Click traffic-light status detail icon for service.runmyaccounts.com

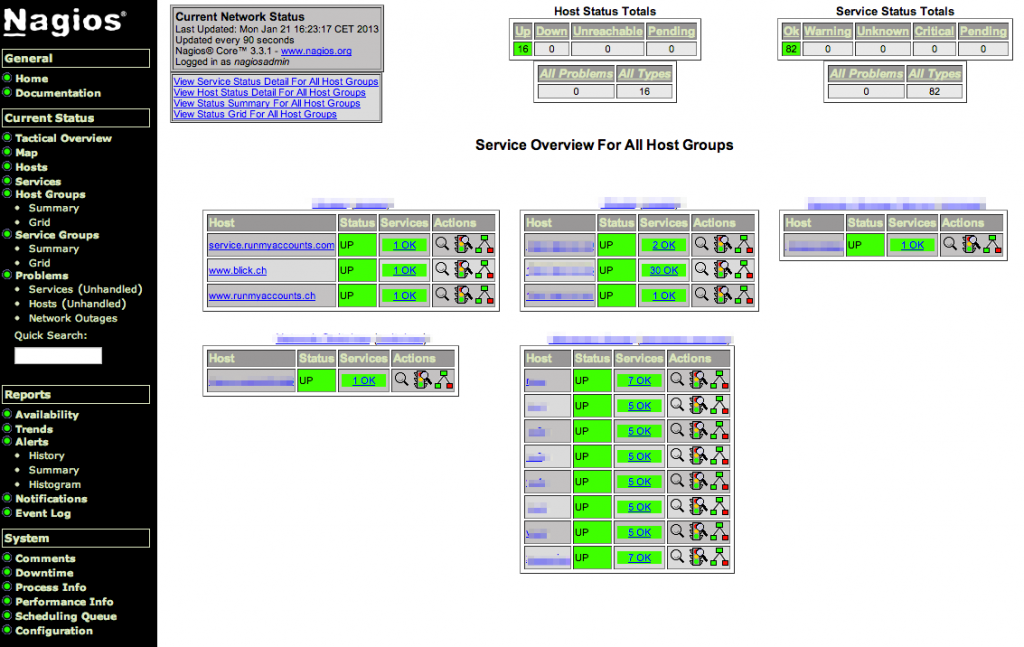coord(463,244)
